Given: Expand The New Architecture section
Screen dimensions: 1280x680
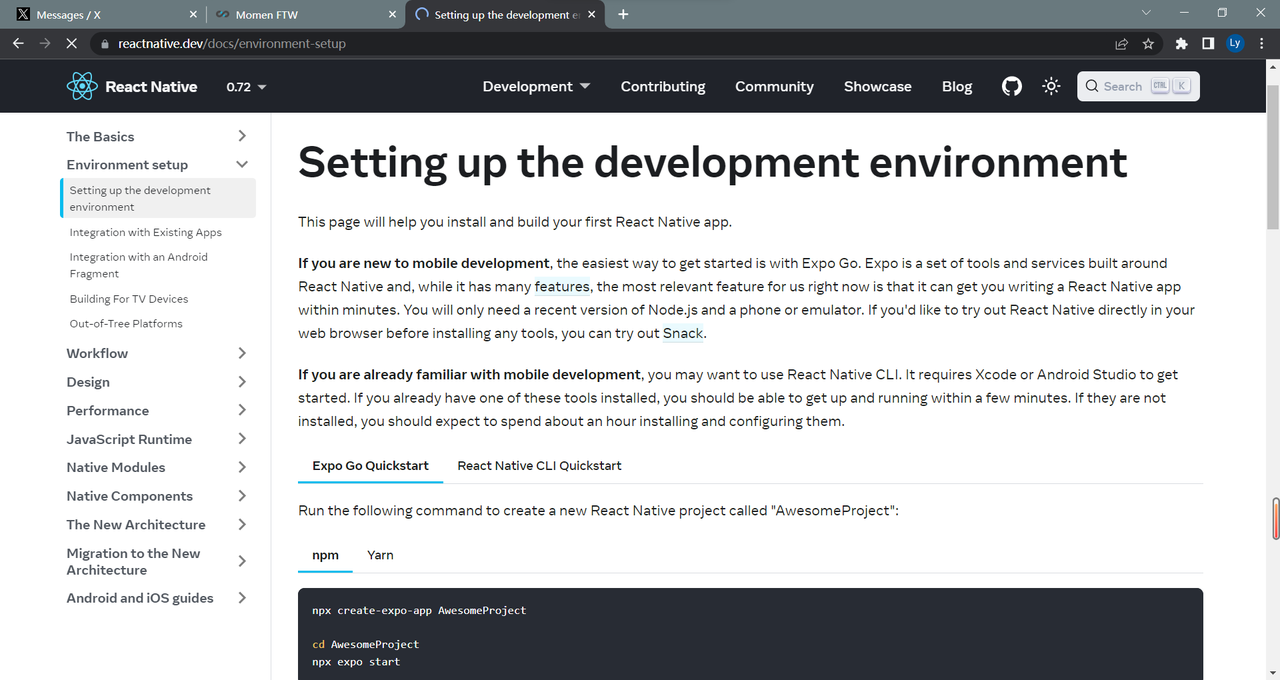Looking at the screenshot, I should [156, 524].
